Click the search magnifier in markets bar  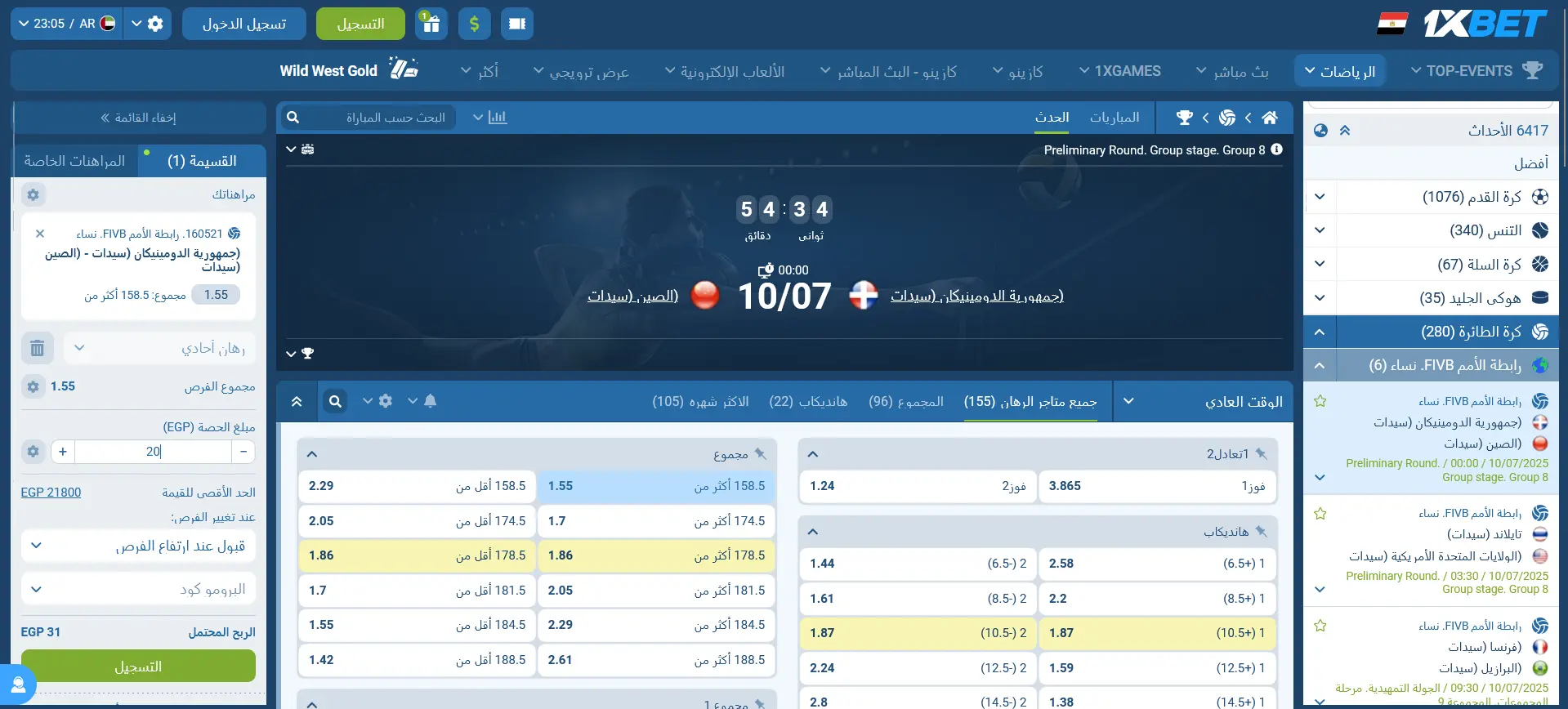pyautogui.click(x=335, y=401)
